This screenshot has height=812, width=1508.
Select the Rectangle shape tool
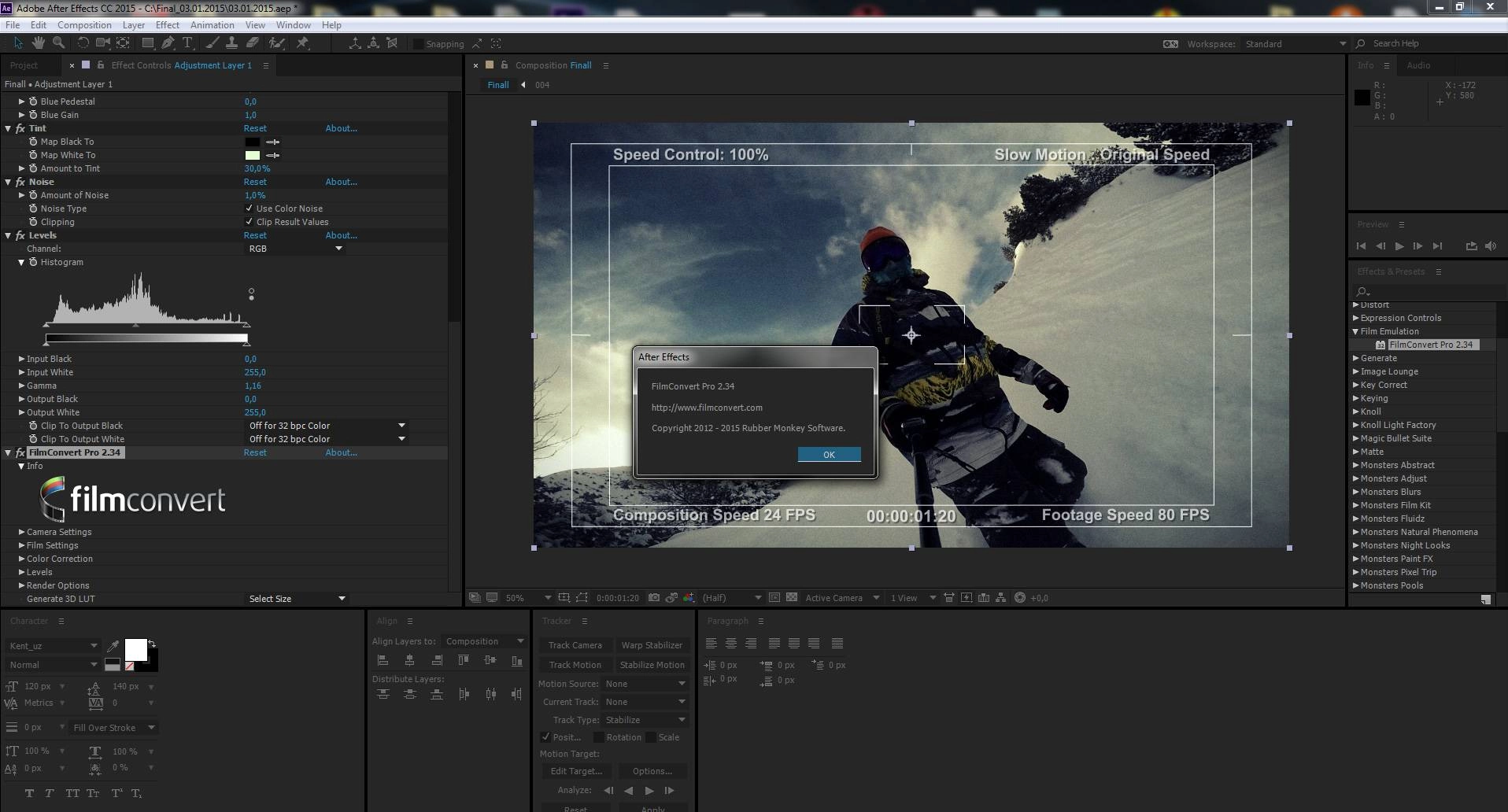tap(147, 43)
